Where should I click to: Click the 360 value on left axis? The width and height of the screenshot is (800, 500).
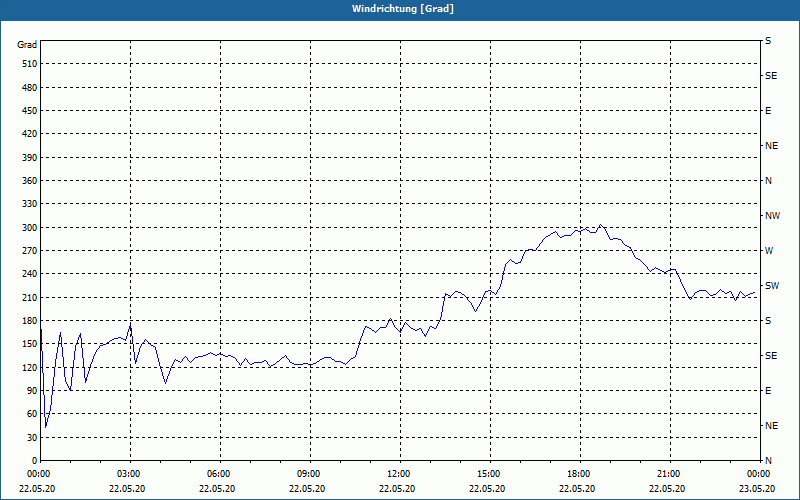30,181
